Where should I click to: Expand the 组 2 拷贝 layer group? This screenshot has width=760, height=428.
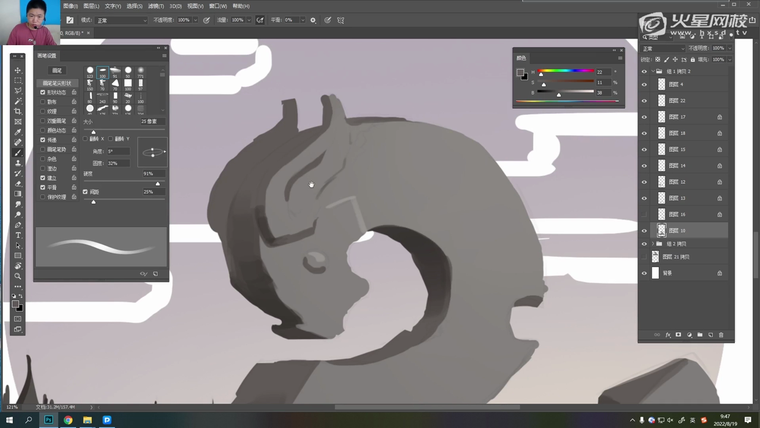653,243
